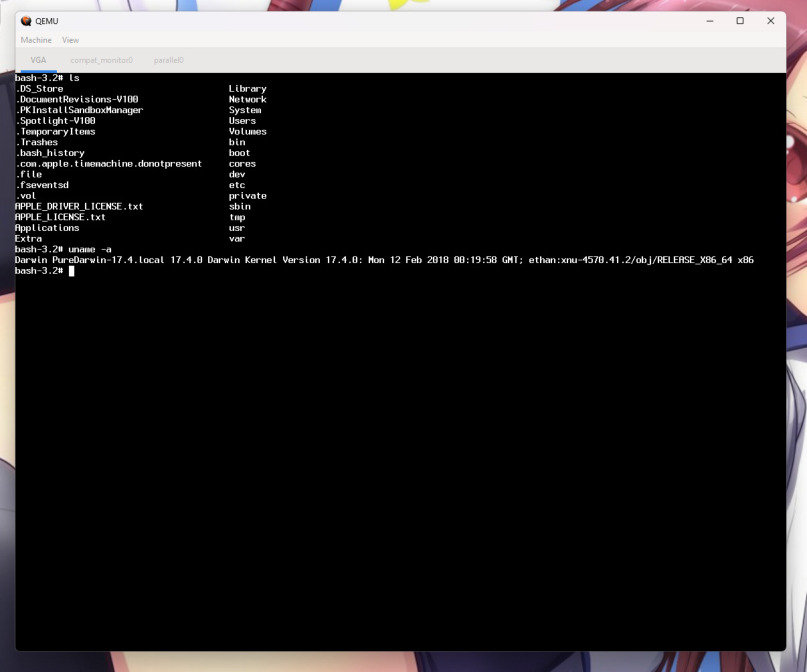Click the blinking cursor at the last bash prompt
This screenshot has height=672, width=807.
click(72, 271)
